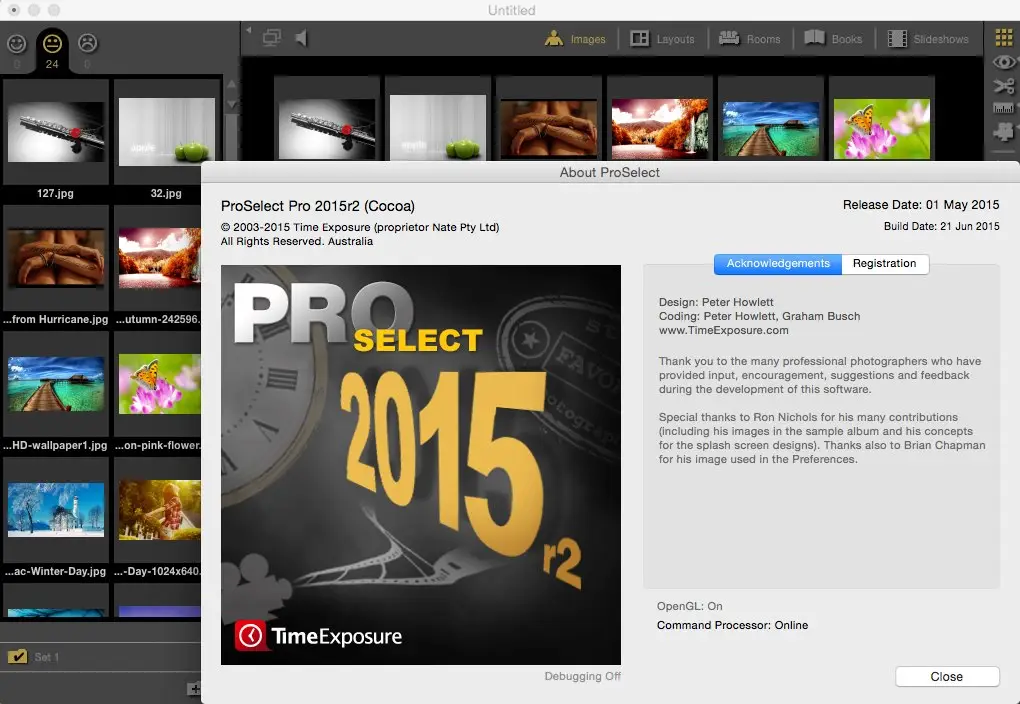Click the autumn waterfall image in the main view

[660, 129]
